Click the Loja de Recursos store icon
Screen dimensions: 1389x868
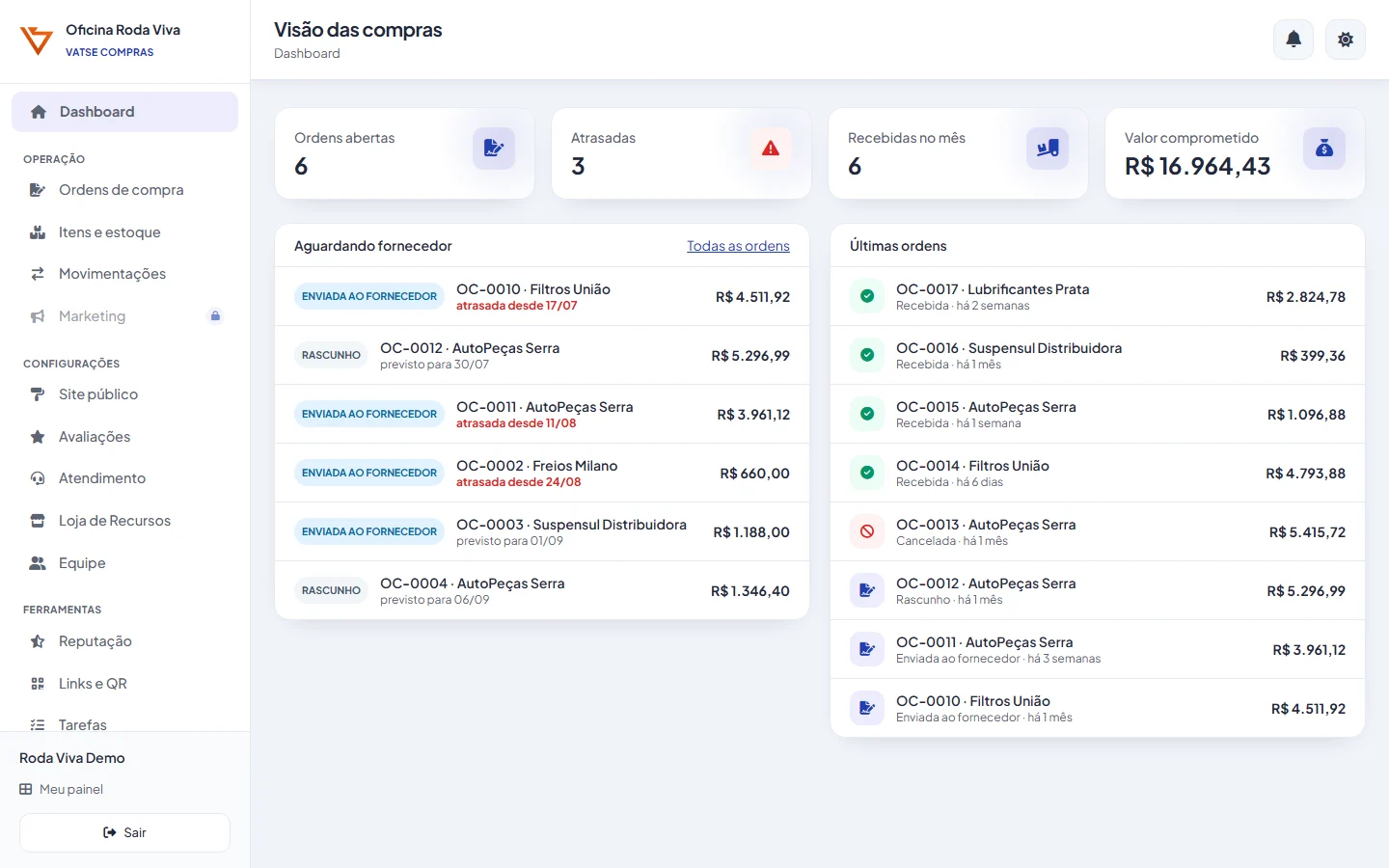[x=38, y=521]
